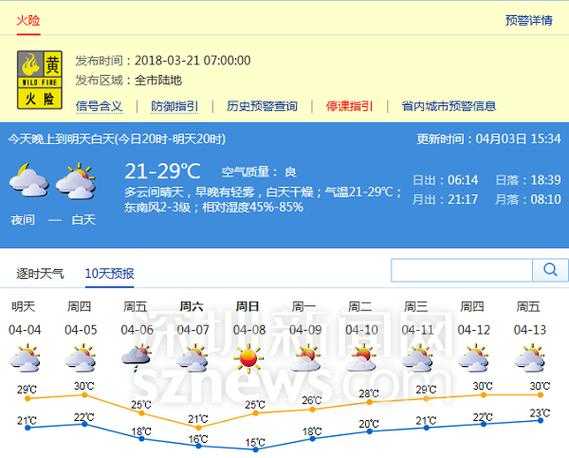The width and height of the screenshot is (569, 458).
Task: Select the 10天预报 tab
Action: tap(110, 273)
